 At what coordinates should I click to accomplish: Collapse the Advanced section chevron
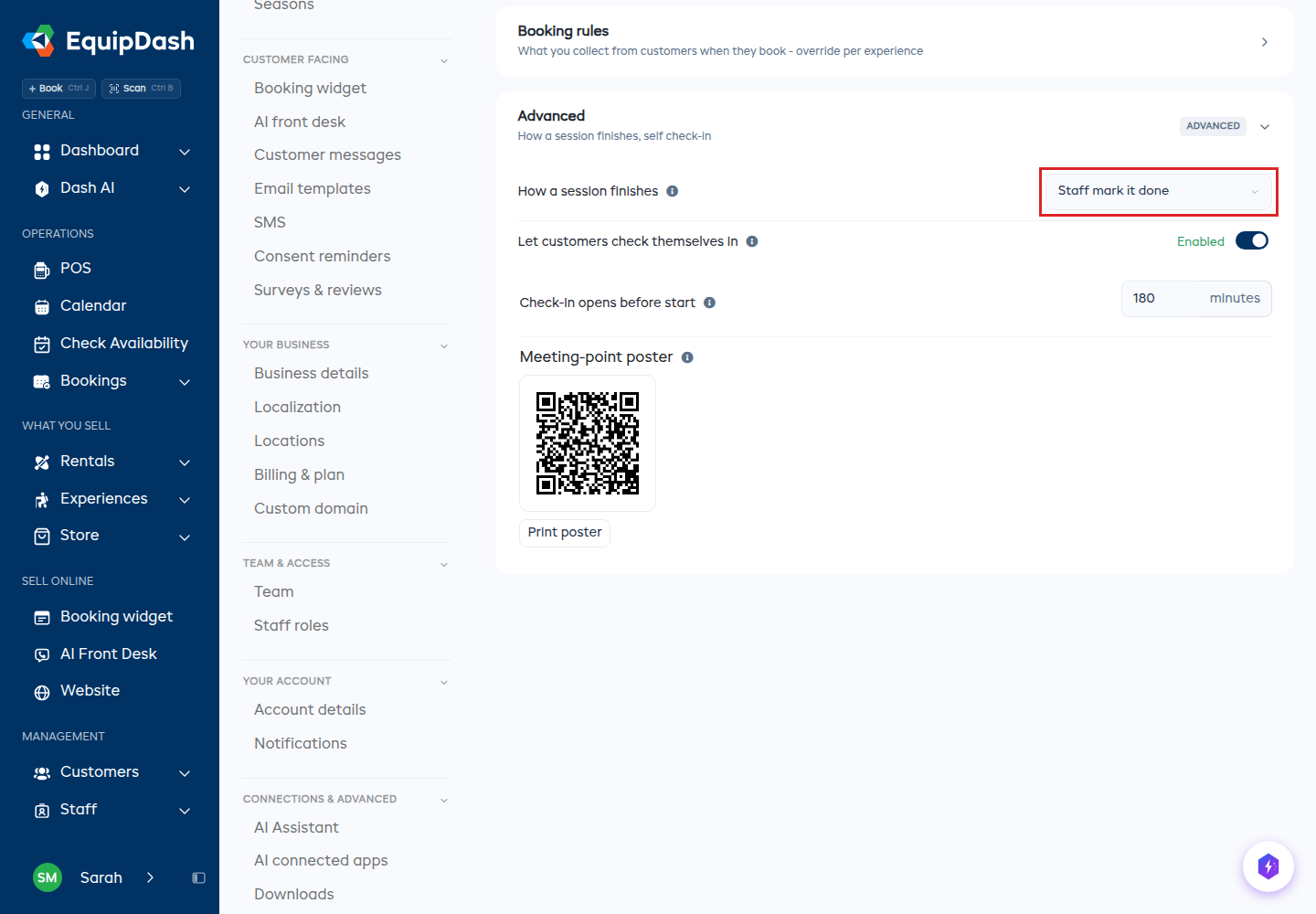1265,126
